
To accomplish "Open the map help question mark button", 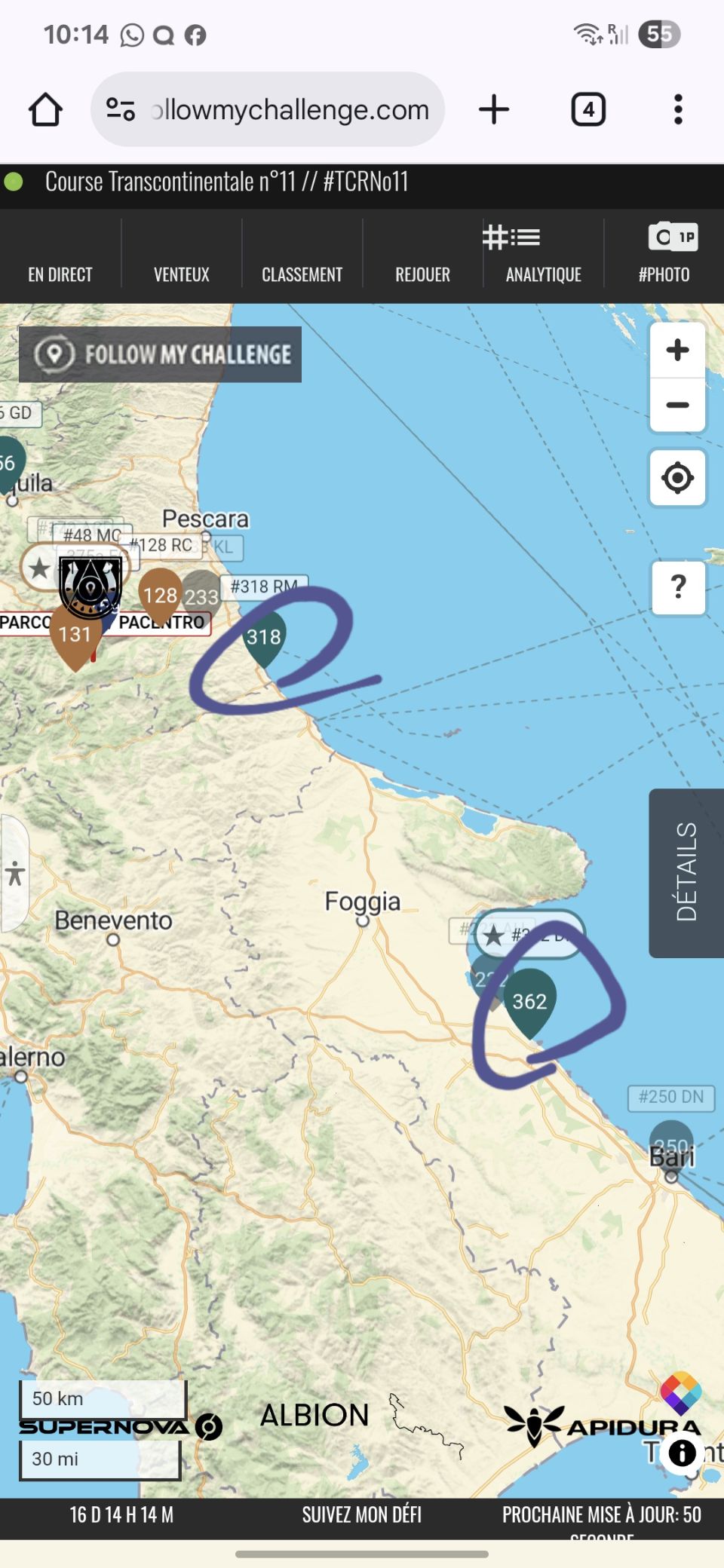I will [x=678, y=586].
